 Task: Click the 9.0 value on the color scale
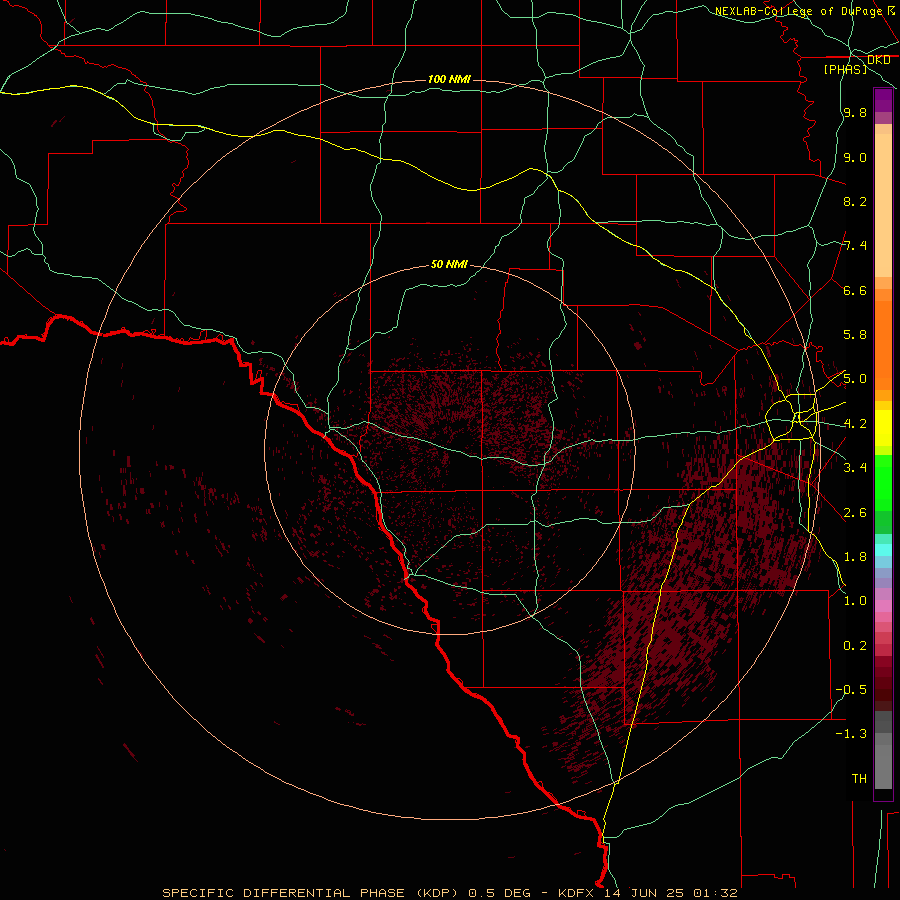click(855, 157)
